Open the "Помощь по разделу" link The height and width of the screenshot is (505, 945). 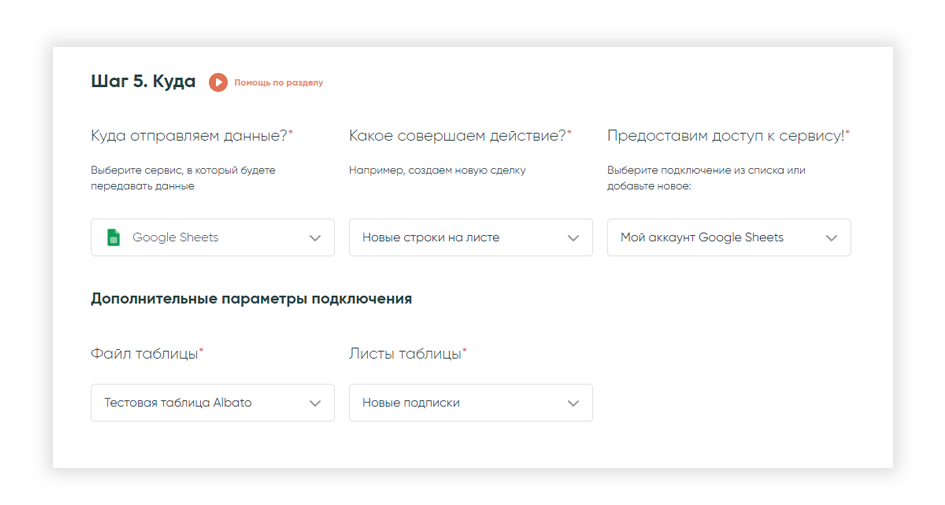tap(278, 83)
